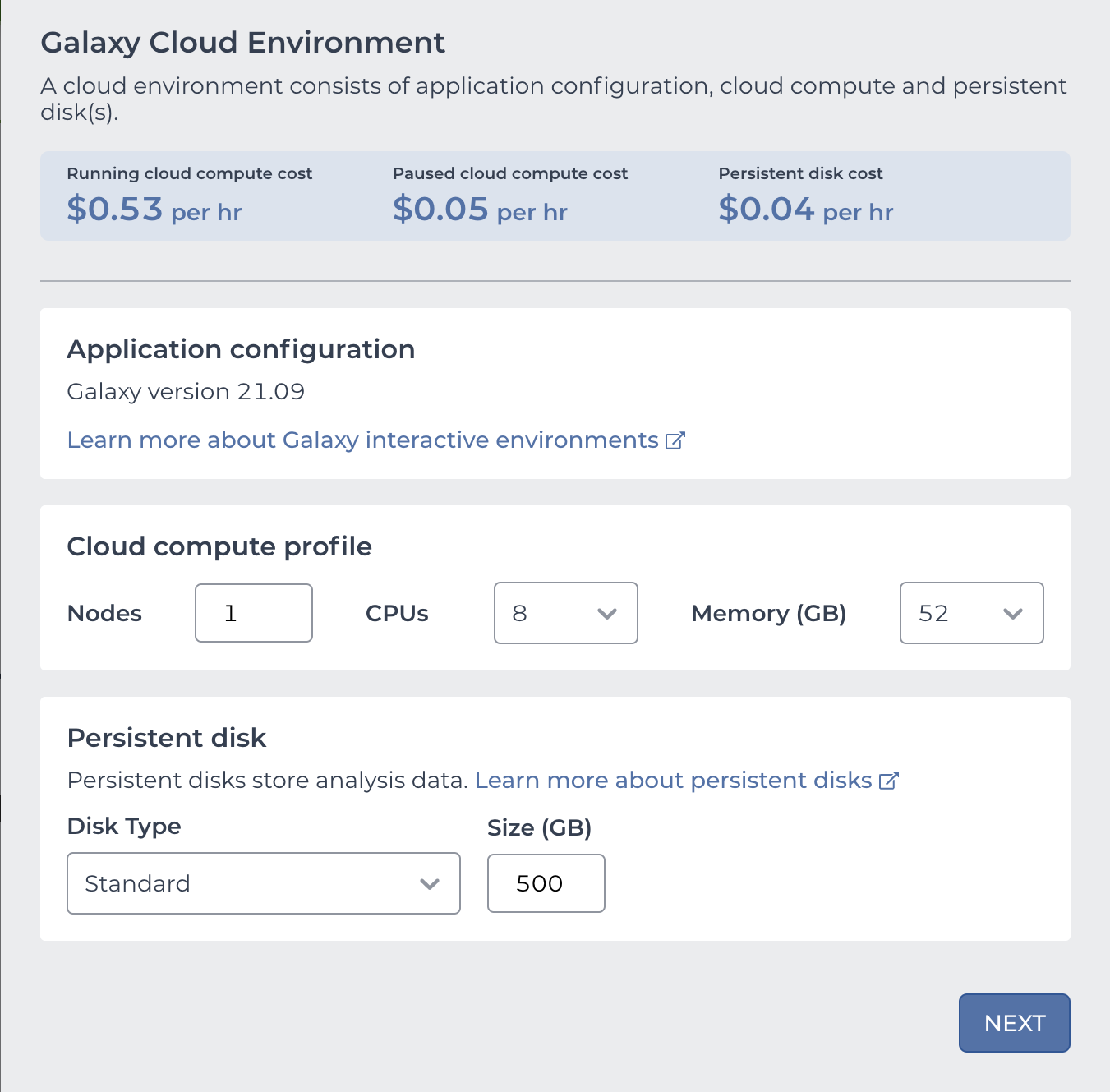Click external-link icon after Galaxy interactive environments
The width and height of the screenshot is (1110, 1092).
pyautogui.click(x=675, y=440)
